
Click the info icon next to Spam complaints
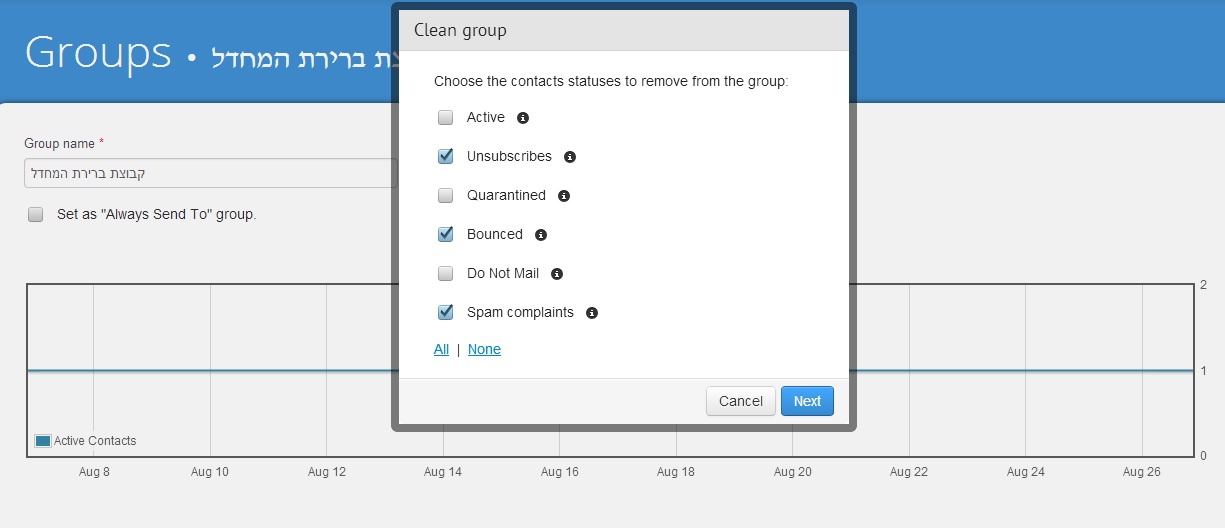592,313
